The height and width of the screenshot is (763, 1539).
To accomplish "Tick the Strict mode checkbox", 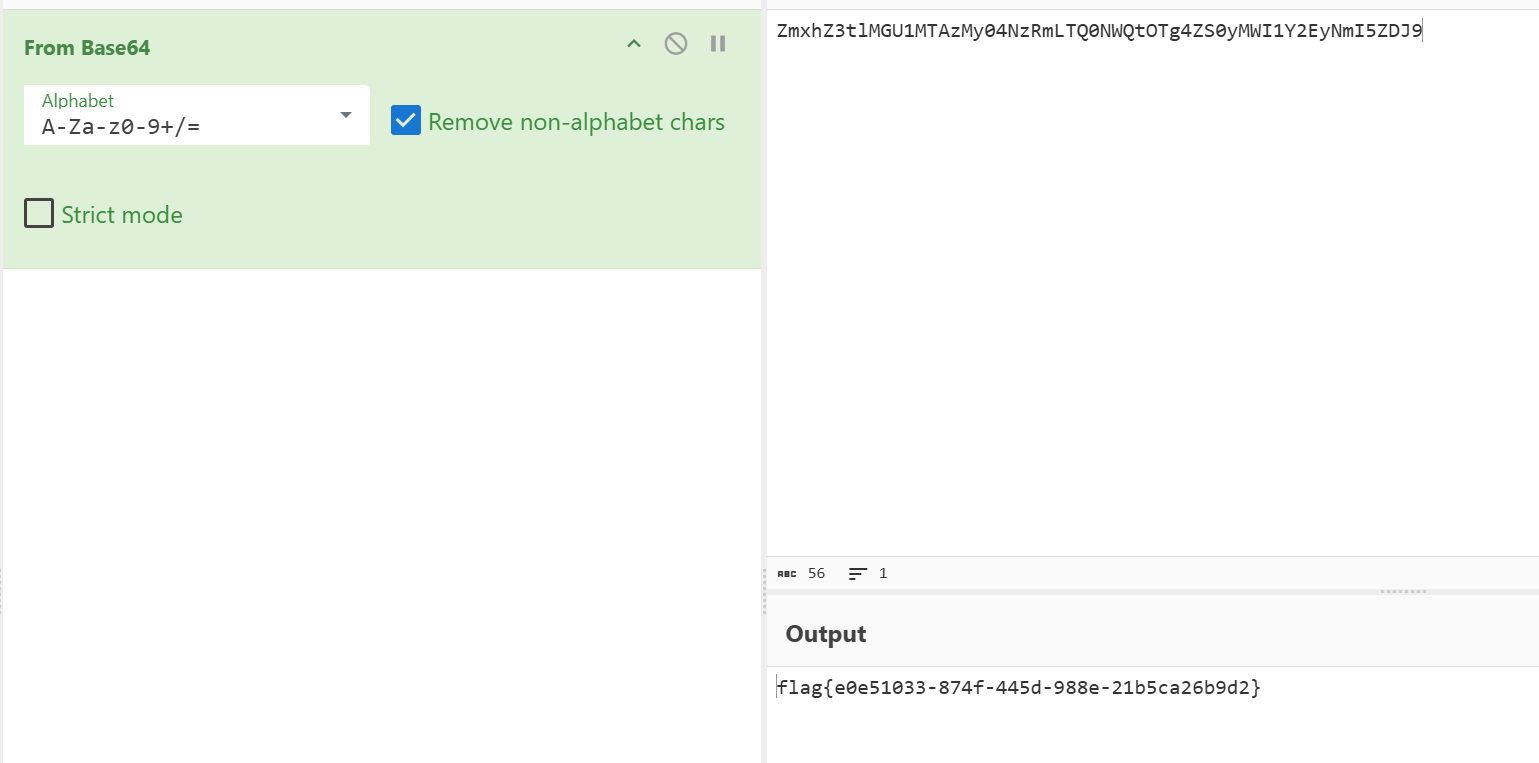I will (39, 214).
